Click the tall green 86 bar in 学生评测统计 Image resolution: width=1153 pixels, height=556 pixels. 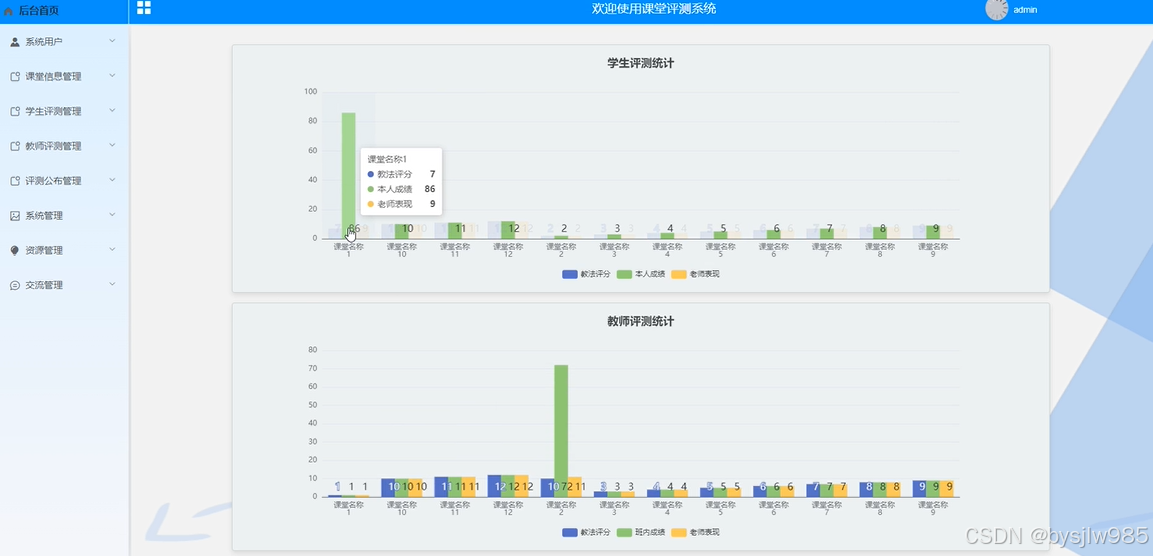tap(349, 175)
